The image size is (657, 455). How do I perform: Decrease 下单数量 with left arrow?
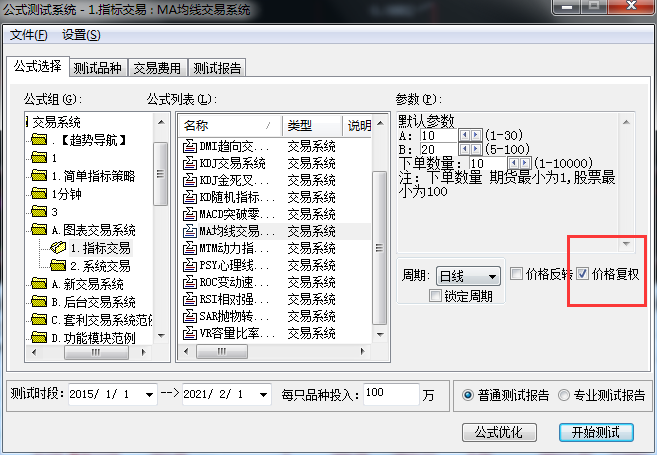click(514, 163)
